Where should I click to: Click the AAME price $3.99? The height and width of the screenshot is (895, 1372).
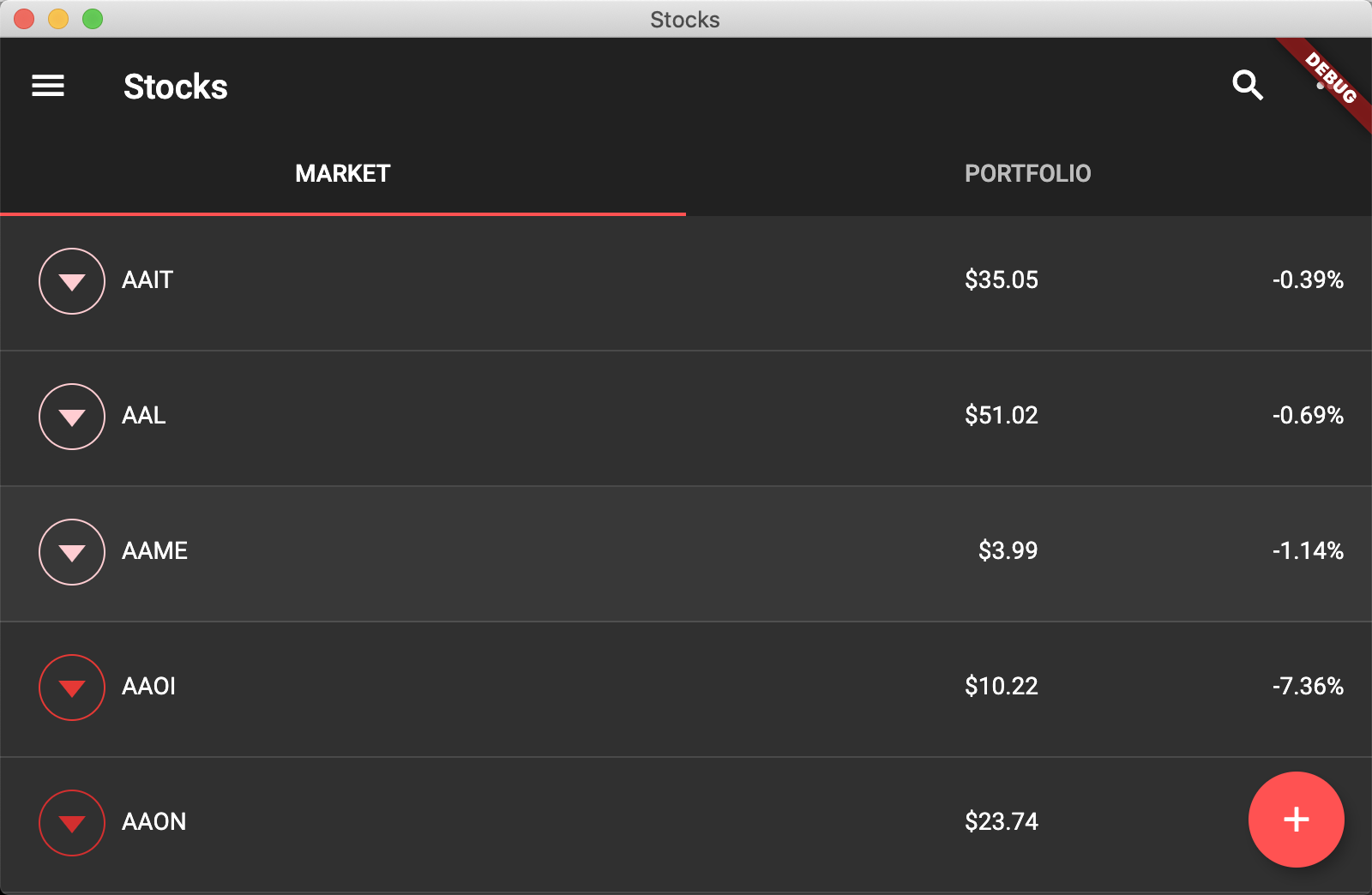click(x=1008, y=550)
